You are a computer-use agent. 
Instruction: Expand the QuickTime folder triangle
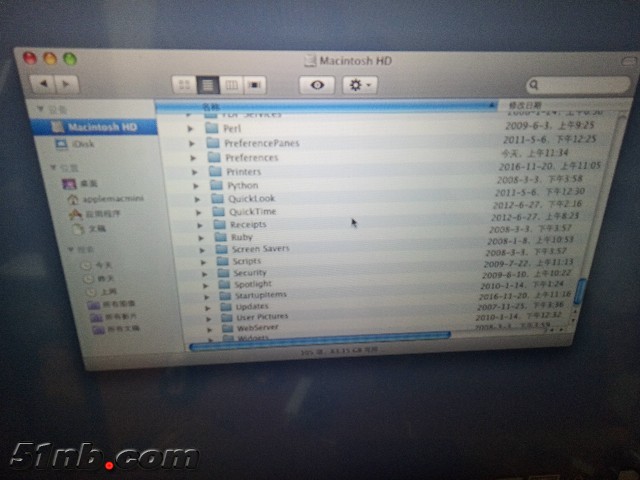point(199,213)
